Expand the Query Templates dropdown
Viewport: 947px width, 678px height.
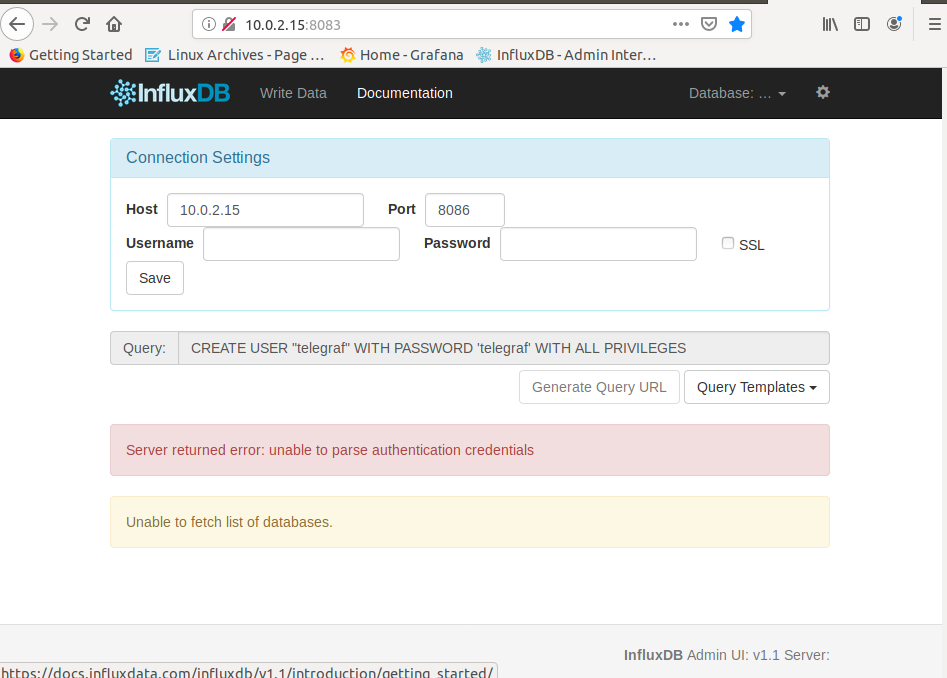756,387
